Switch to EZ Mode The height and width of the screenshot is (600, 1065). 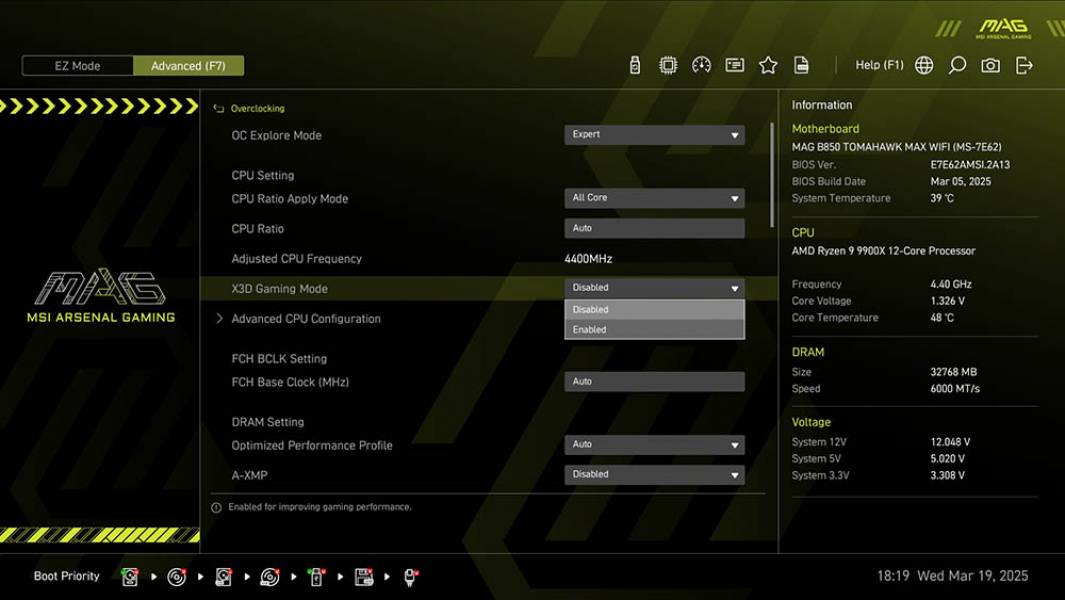77,66
